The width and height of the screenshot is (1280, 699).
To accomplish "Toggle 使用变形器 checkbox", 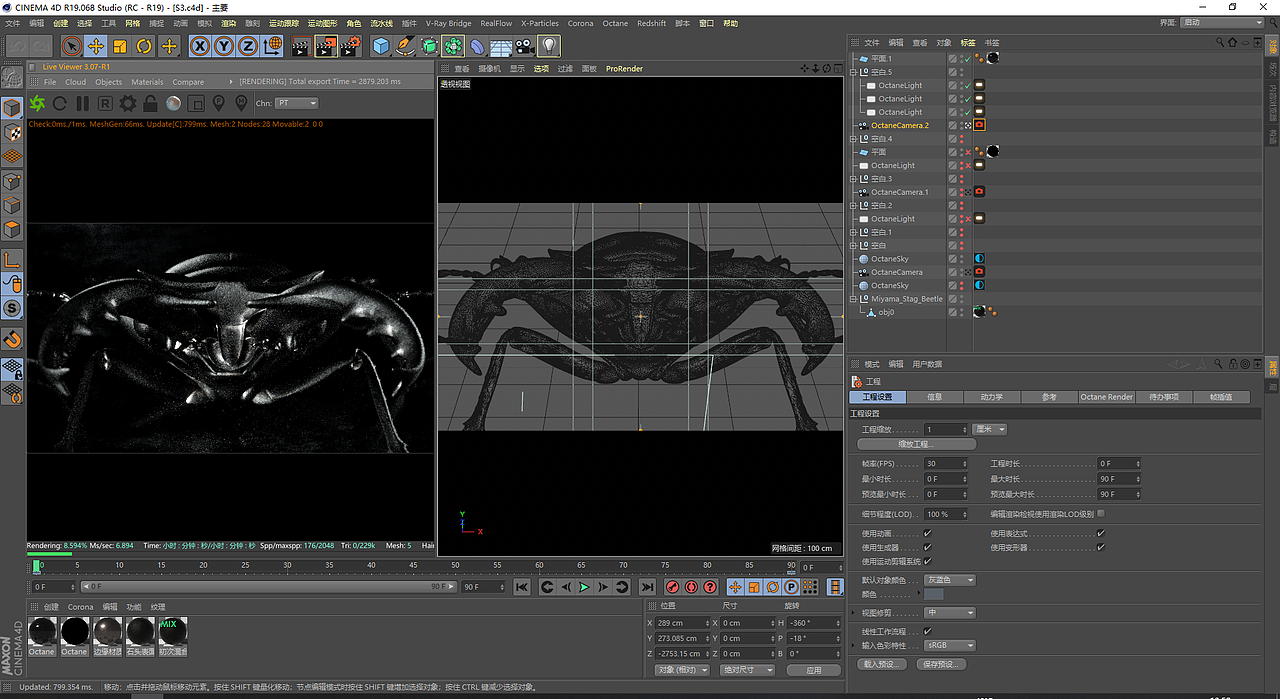I will pos(1100,547).
